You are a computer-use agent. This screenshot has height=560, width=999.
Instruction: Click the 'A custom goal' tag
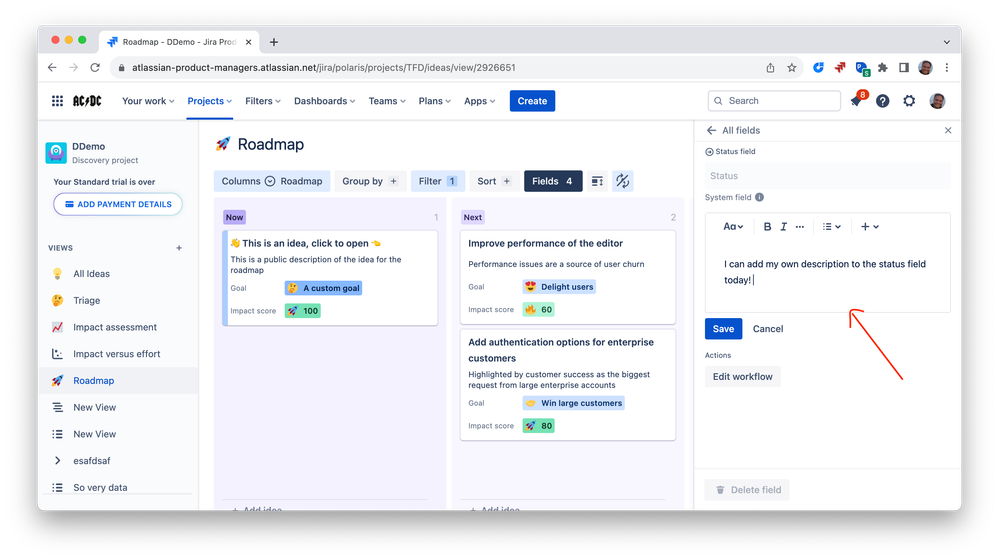click(x=324, y=288)
